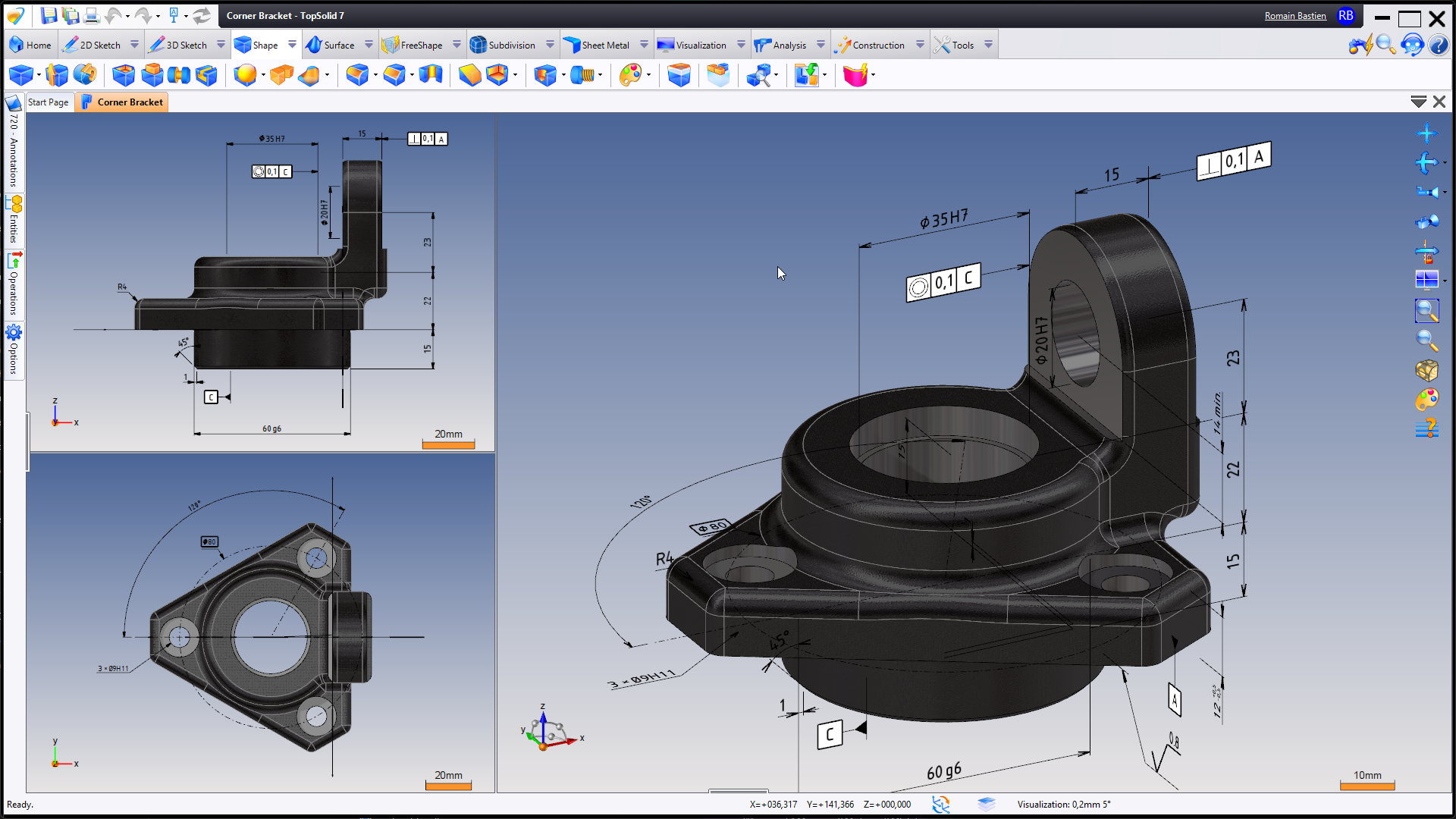Click the textured cube rendering mode icon
Image resolution: width=1456 pixels, height=819 pixels.
click(x=1426, y=370)
